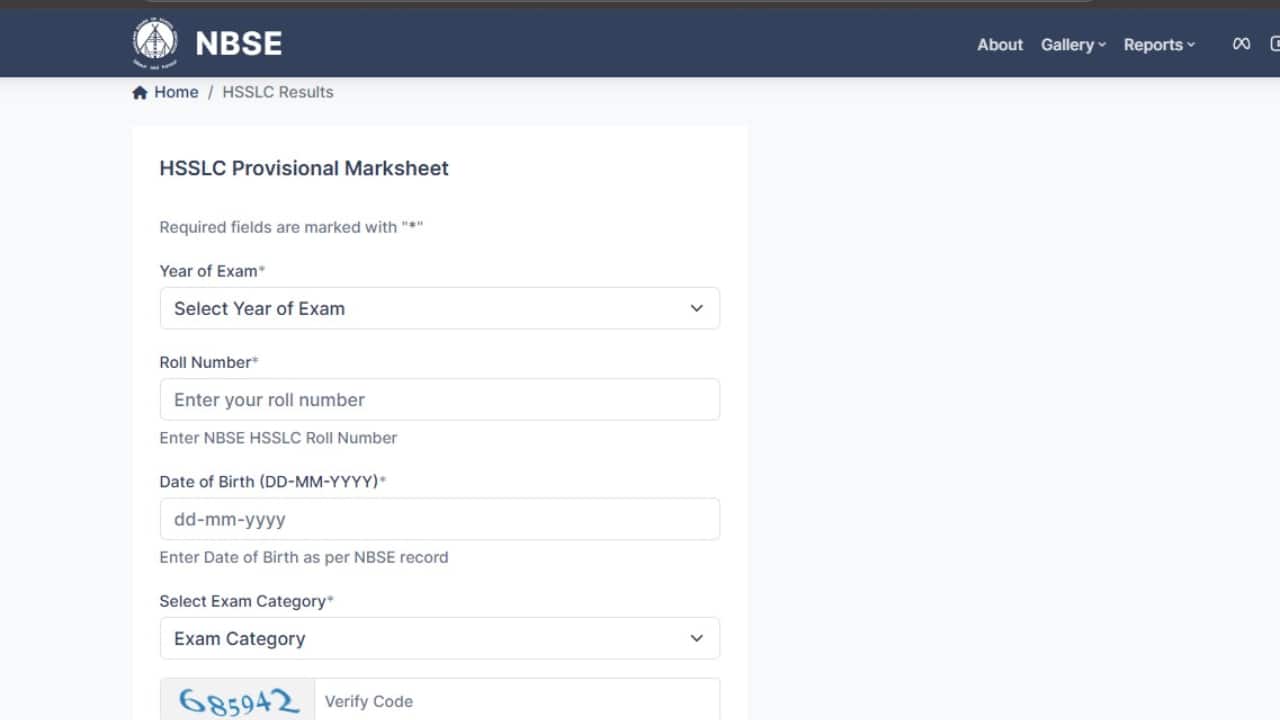
Task: Click 'Enter Date of Birth as per NBSE record' hint
Action: click(304, 557)
